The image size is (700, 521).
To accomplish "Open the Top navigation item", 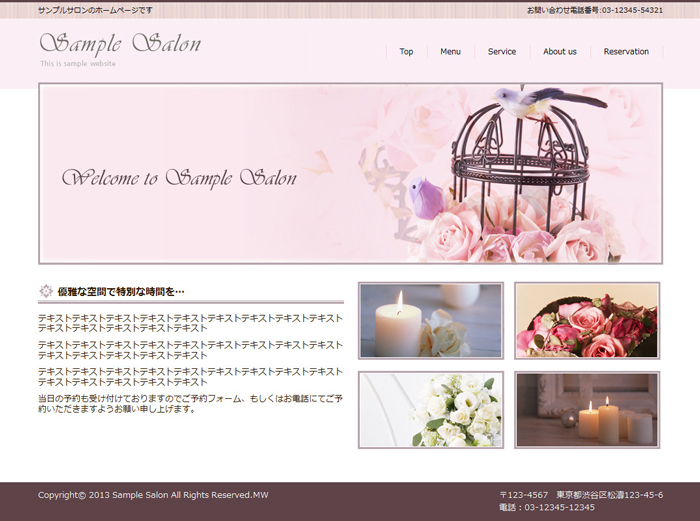I will 406,51.
